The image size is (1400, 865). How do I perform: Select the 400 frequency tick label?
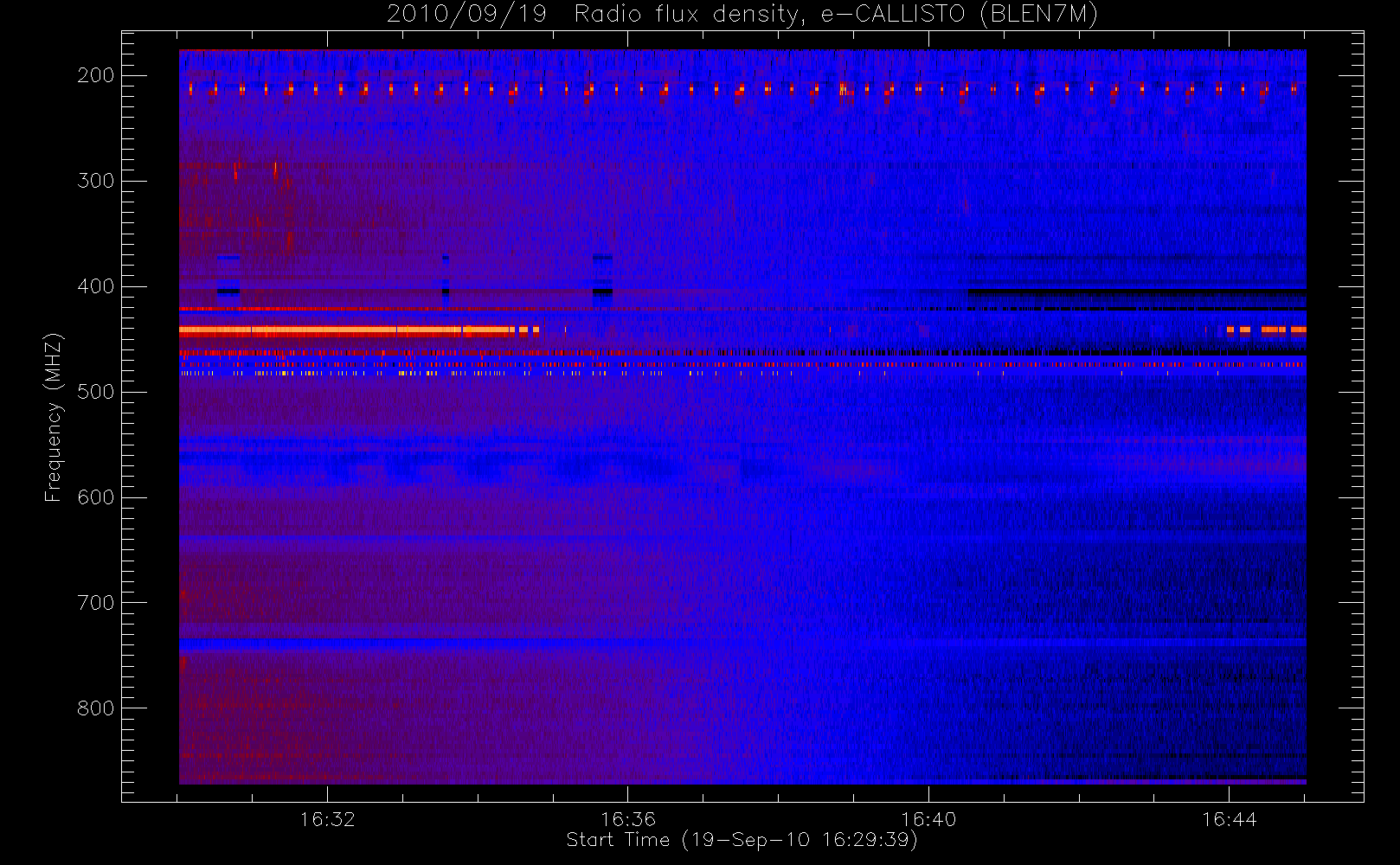click(96, 286)
